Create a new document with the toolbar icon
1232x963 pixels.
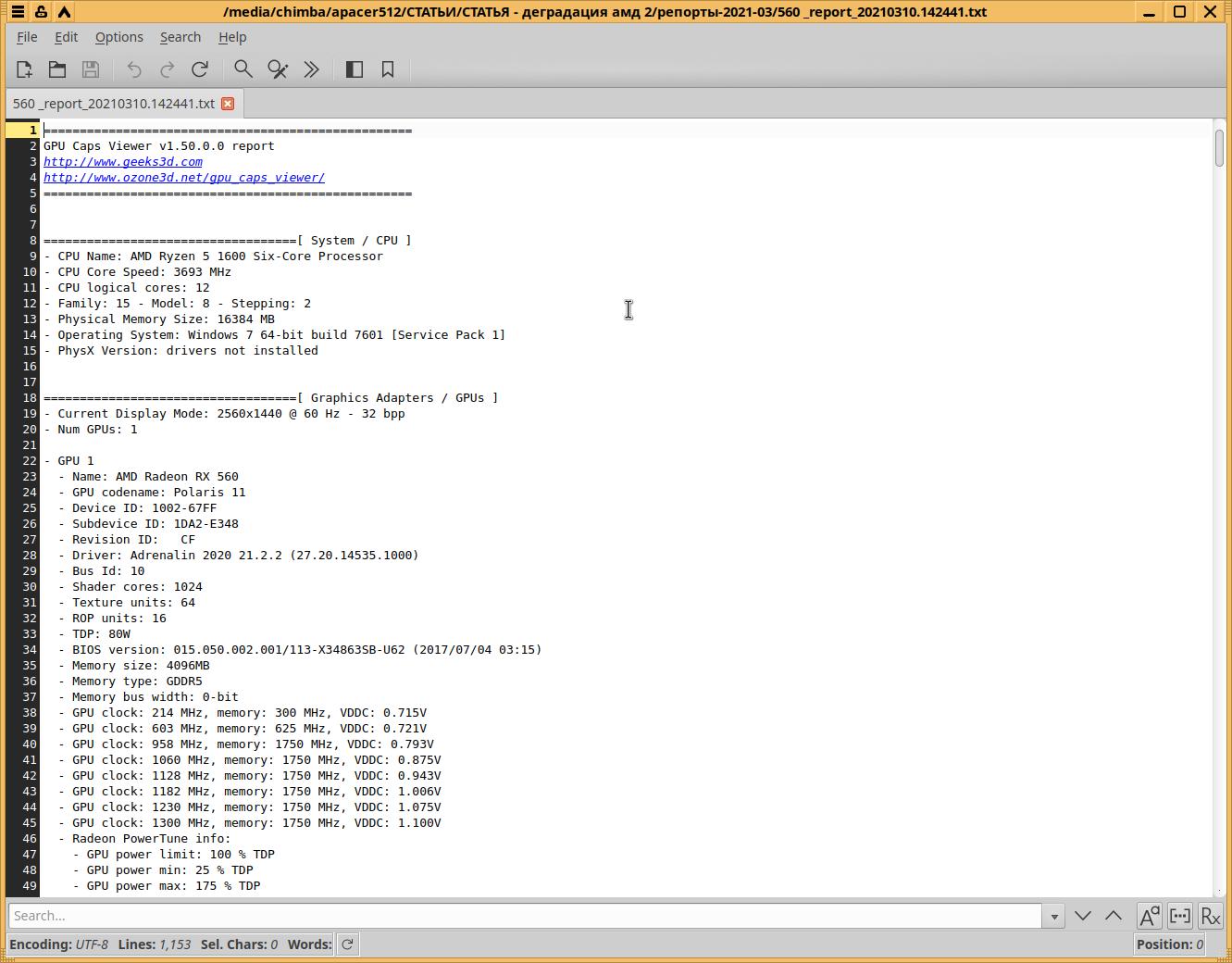24,69
